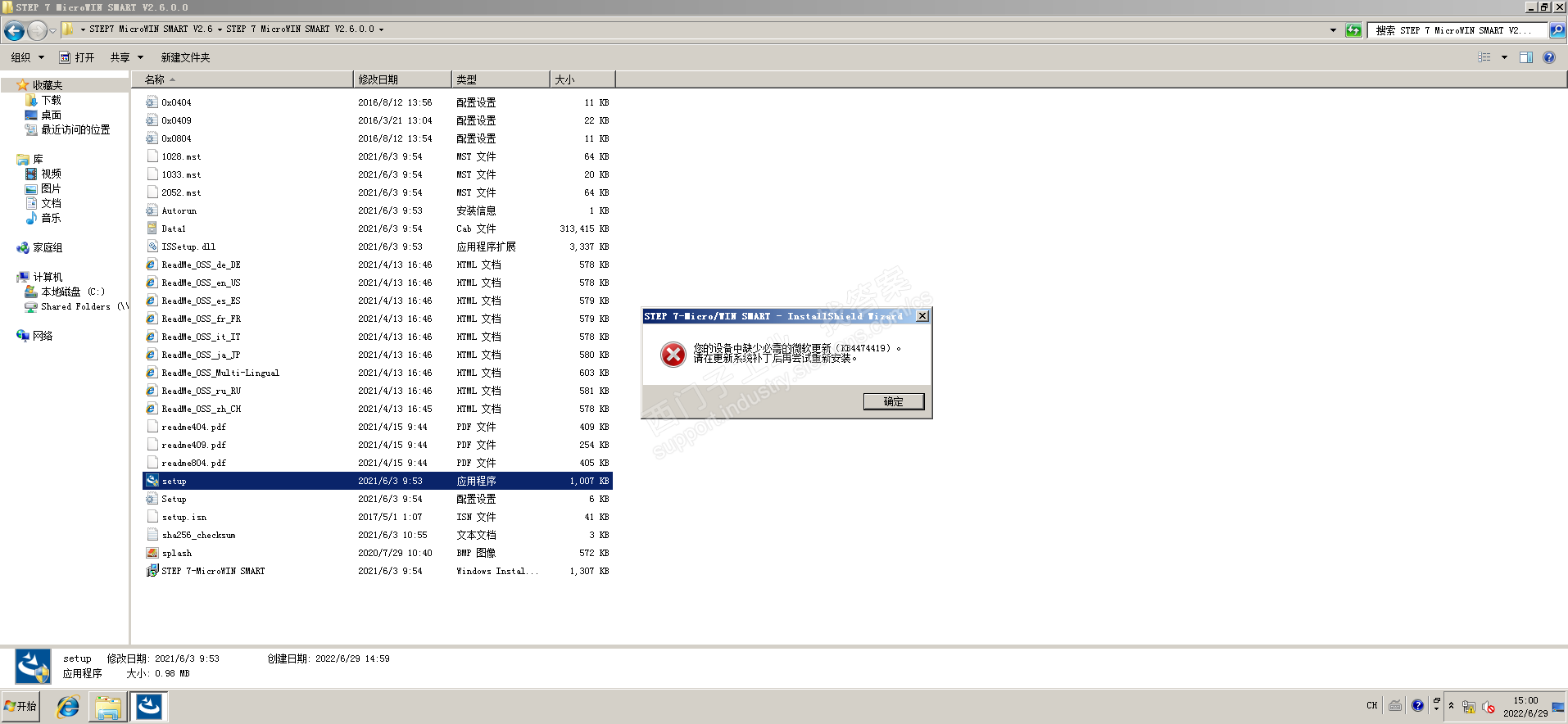Open the Music library icon
The image size is (1568, 724).
pos(31,218)
